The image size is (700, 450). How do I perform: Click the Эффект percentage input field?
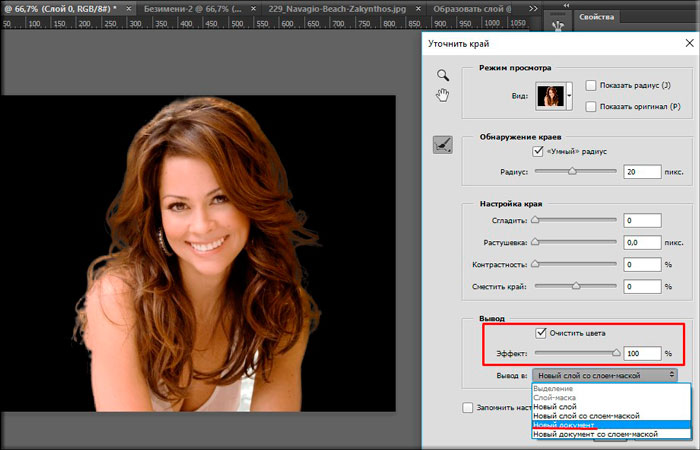click(x=641, y=353)
